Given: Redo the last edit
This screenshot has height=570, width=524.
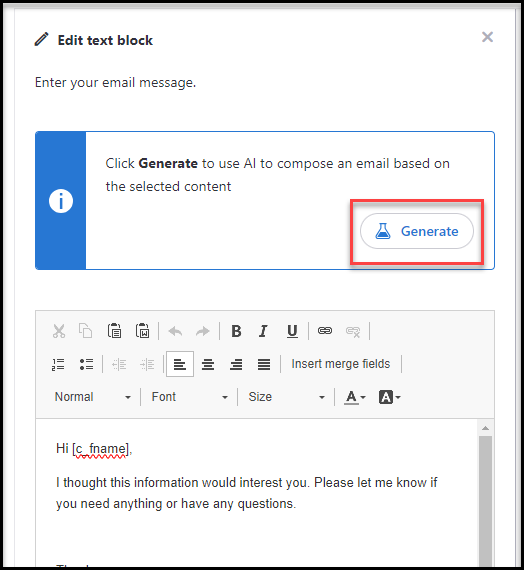Looking at the screenshot, I should point(203,331).
